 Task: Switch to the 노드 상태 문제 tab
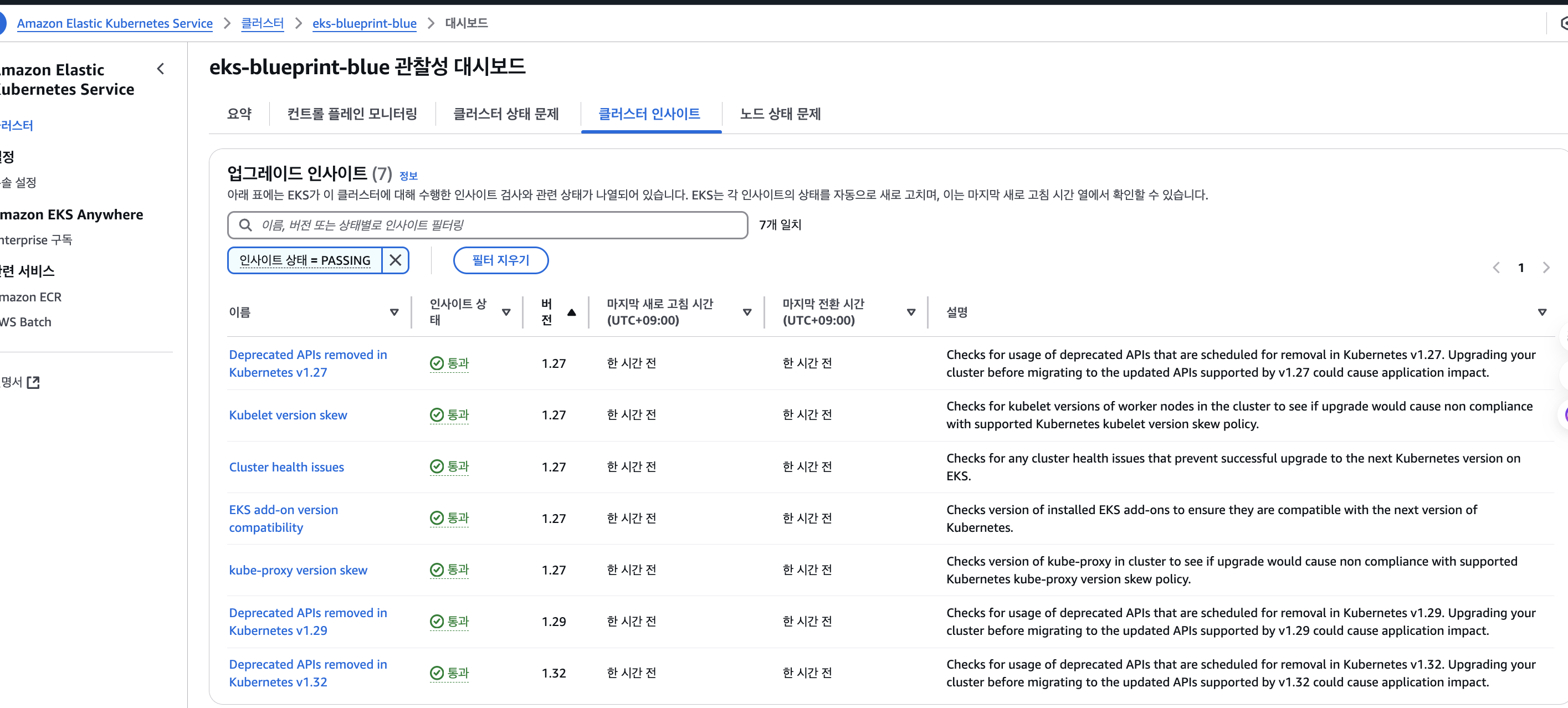pyautogui.click(x=780, y=114)
